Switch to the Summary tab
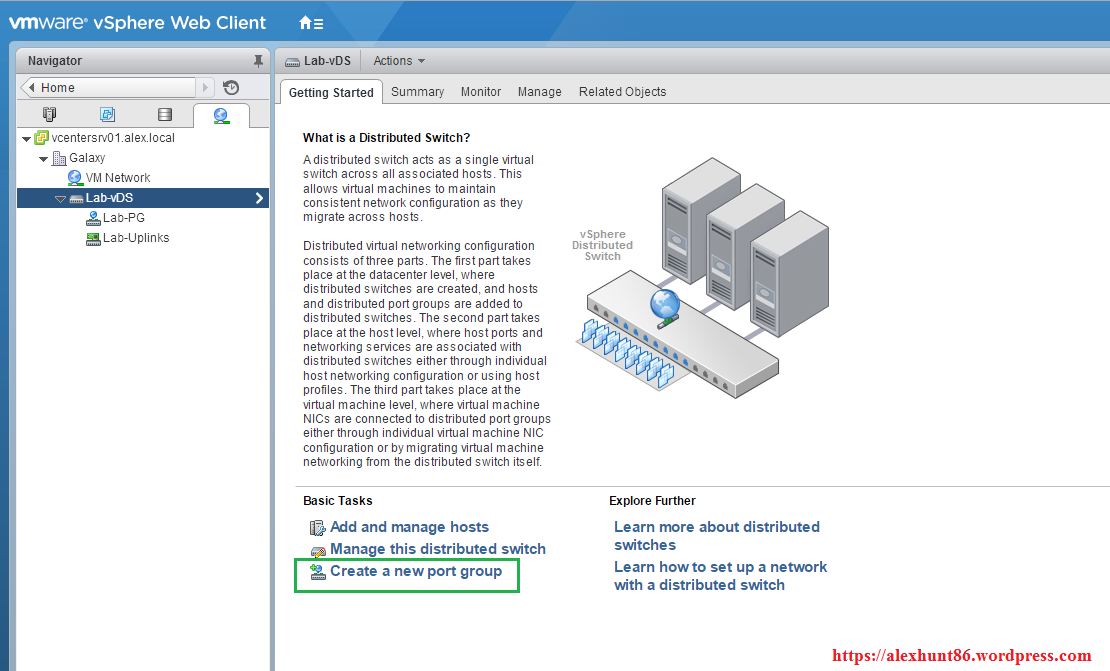 [x=417, y=92]
